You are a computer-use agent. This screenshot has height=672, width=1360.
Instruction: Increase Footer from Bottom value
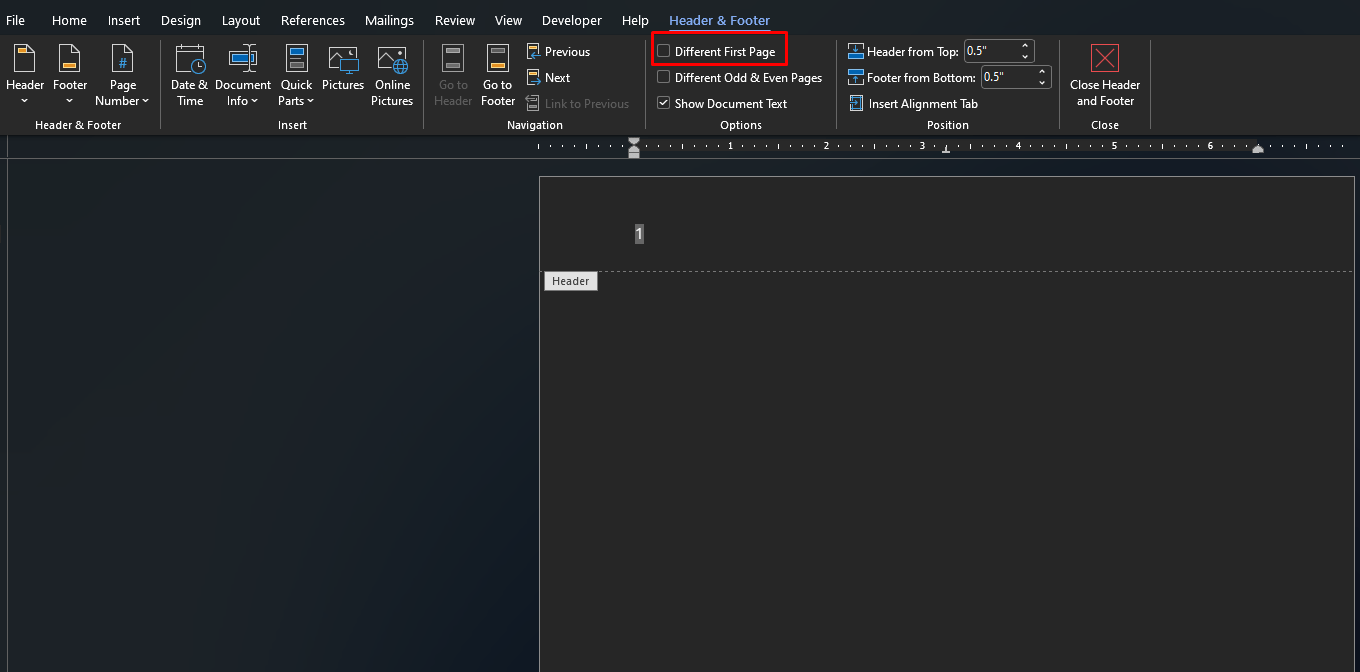coord(1042,72)
